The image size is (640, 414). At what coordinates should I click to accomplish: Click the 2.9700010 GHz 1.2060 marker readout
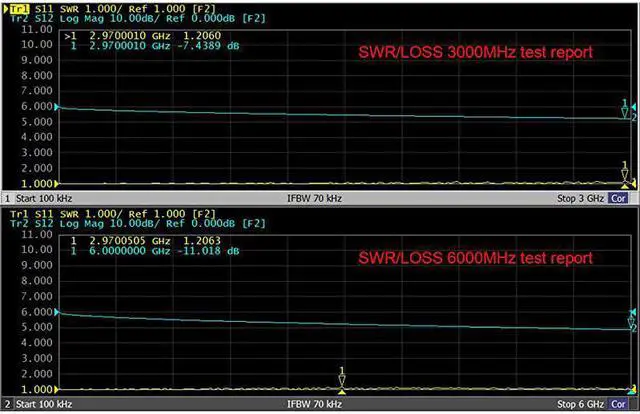click(x=140, y=35)
